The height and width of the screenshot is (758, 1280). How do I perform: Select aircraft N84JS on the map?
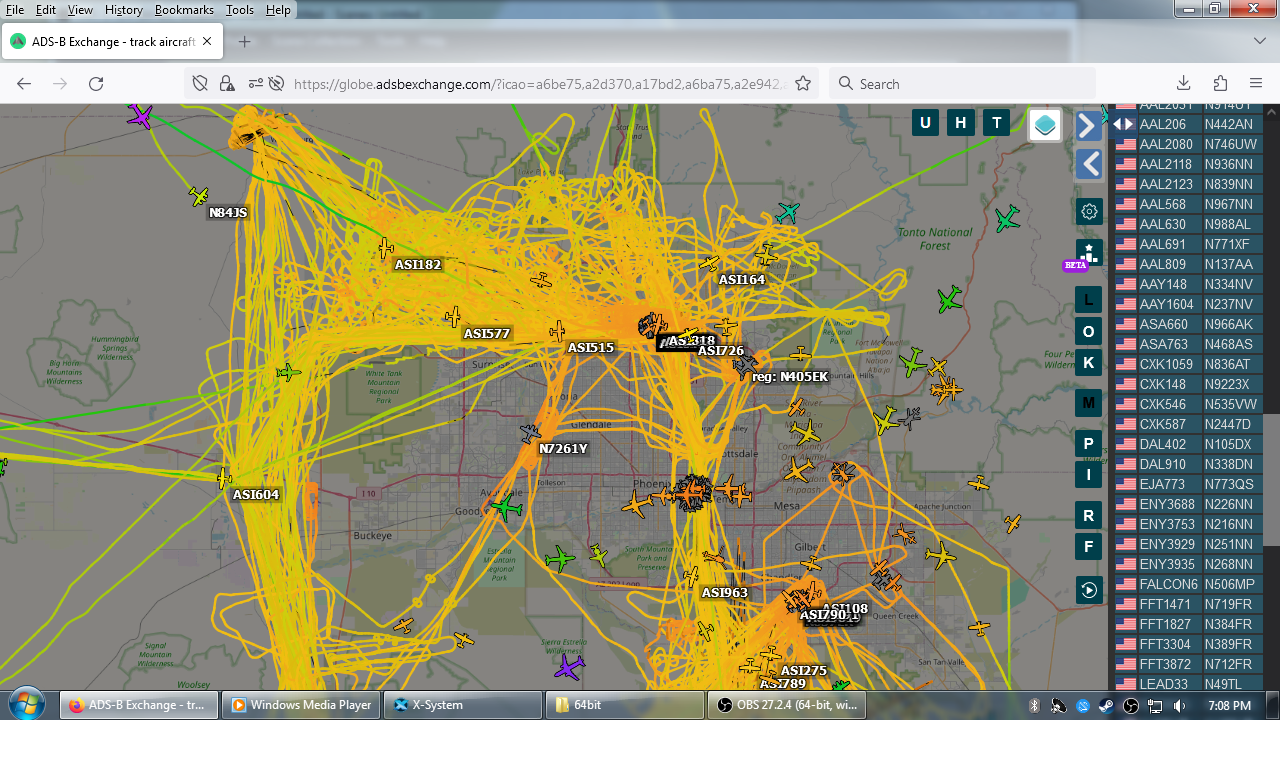199,196
